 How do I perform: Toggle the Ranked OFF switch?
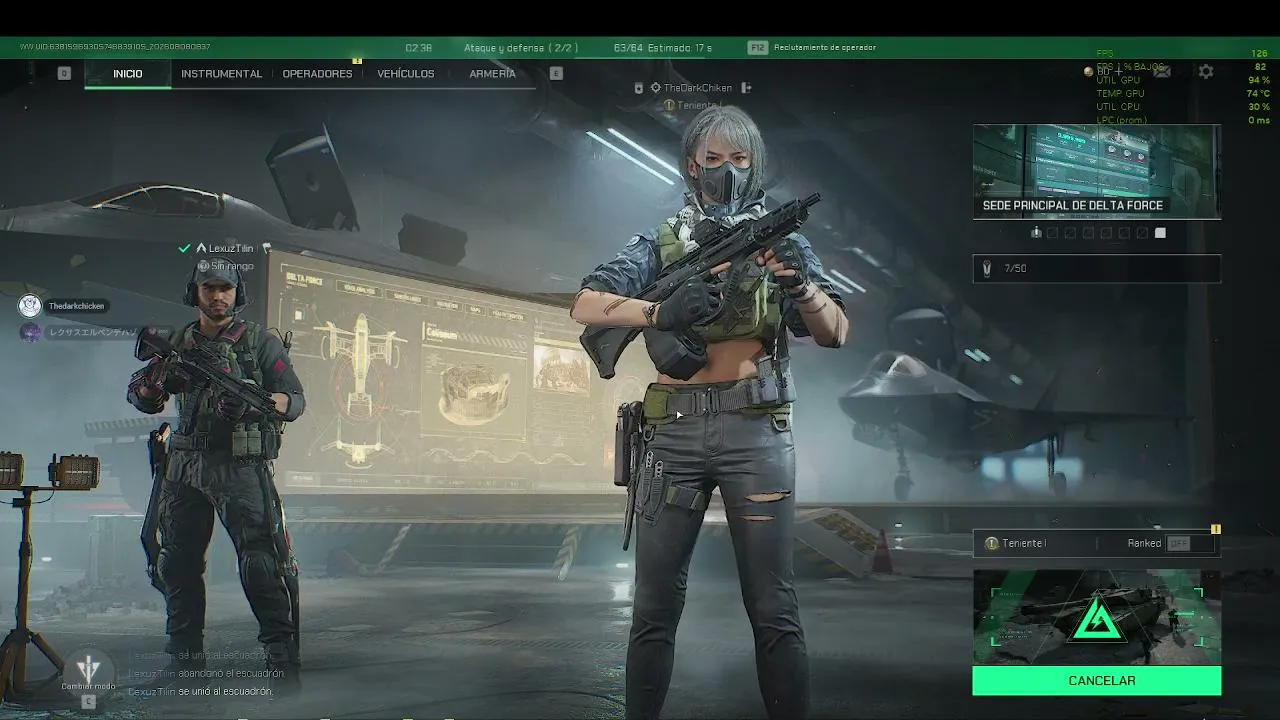pyautogui.click(x=1189, y=543)
